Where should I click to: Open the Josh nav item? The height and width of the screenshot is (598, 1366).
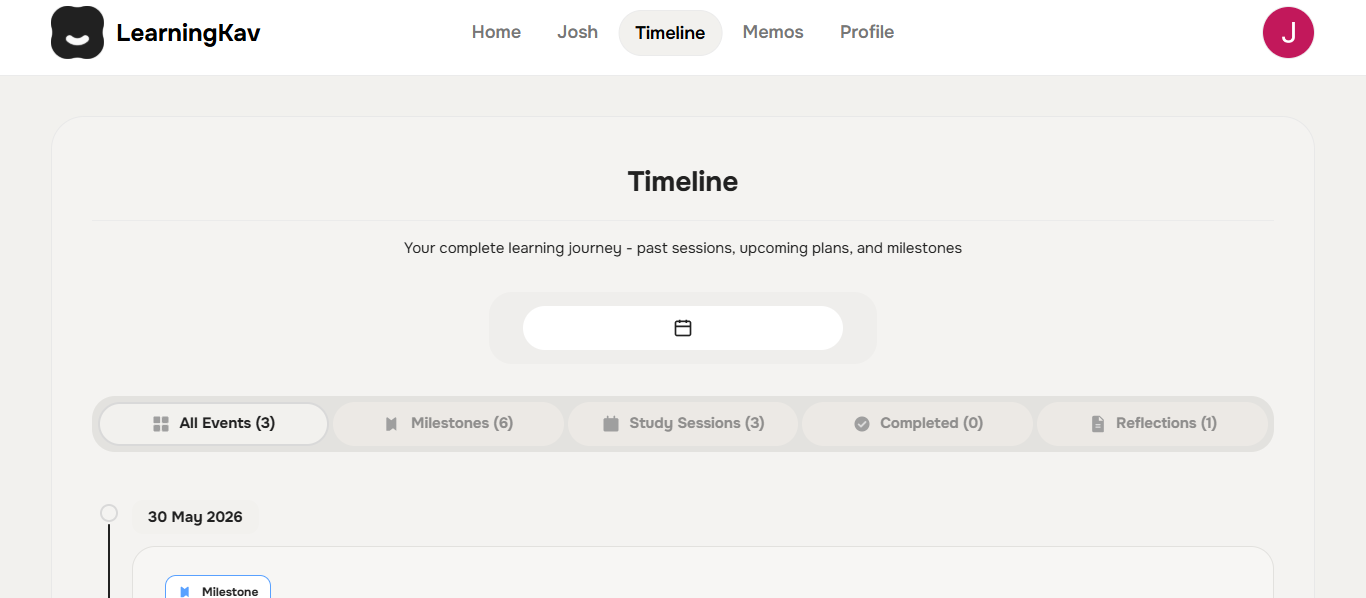tap(577, 32)
